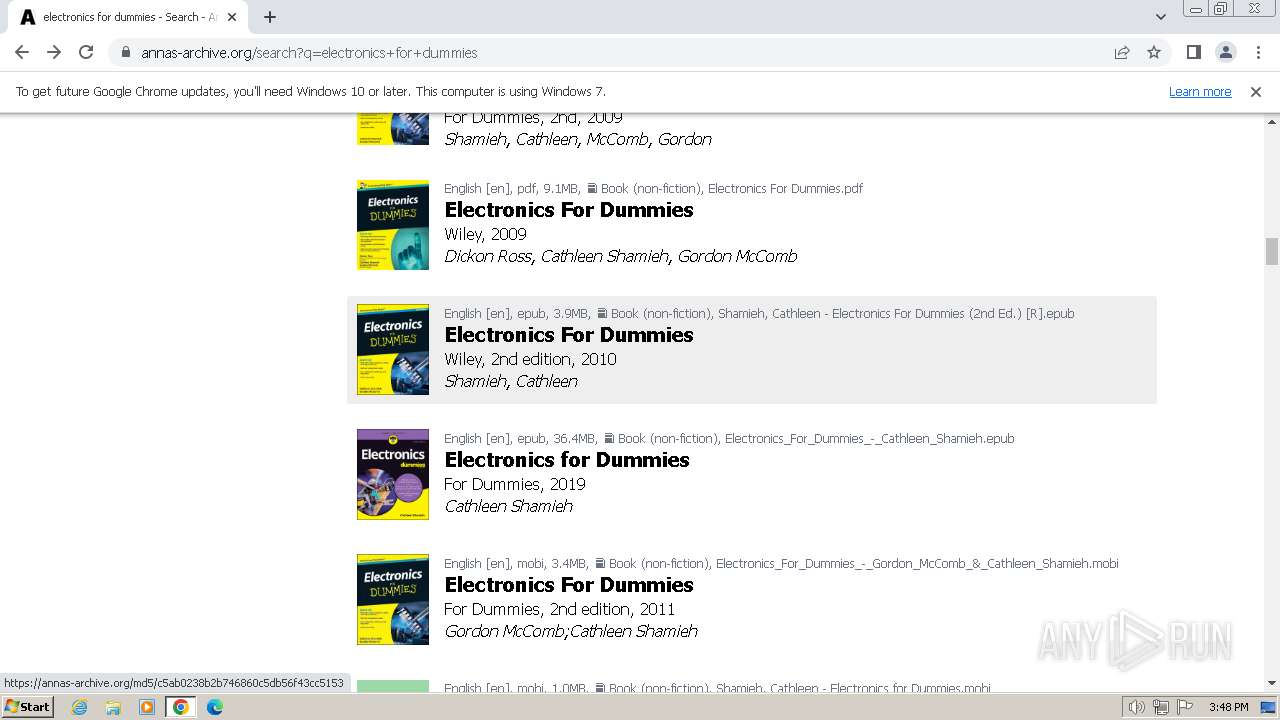Bookmark this page with the star icon
This screenshot has height=720, width=1280.
tap(1154, 53)
